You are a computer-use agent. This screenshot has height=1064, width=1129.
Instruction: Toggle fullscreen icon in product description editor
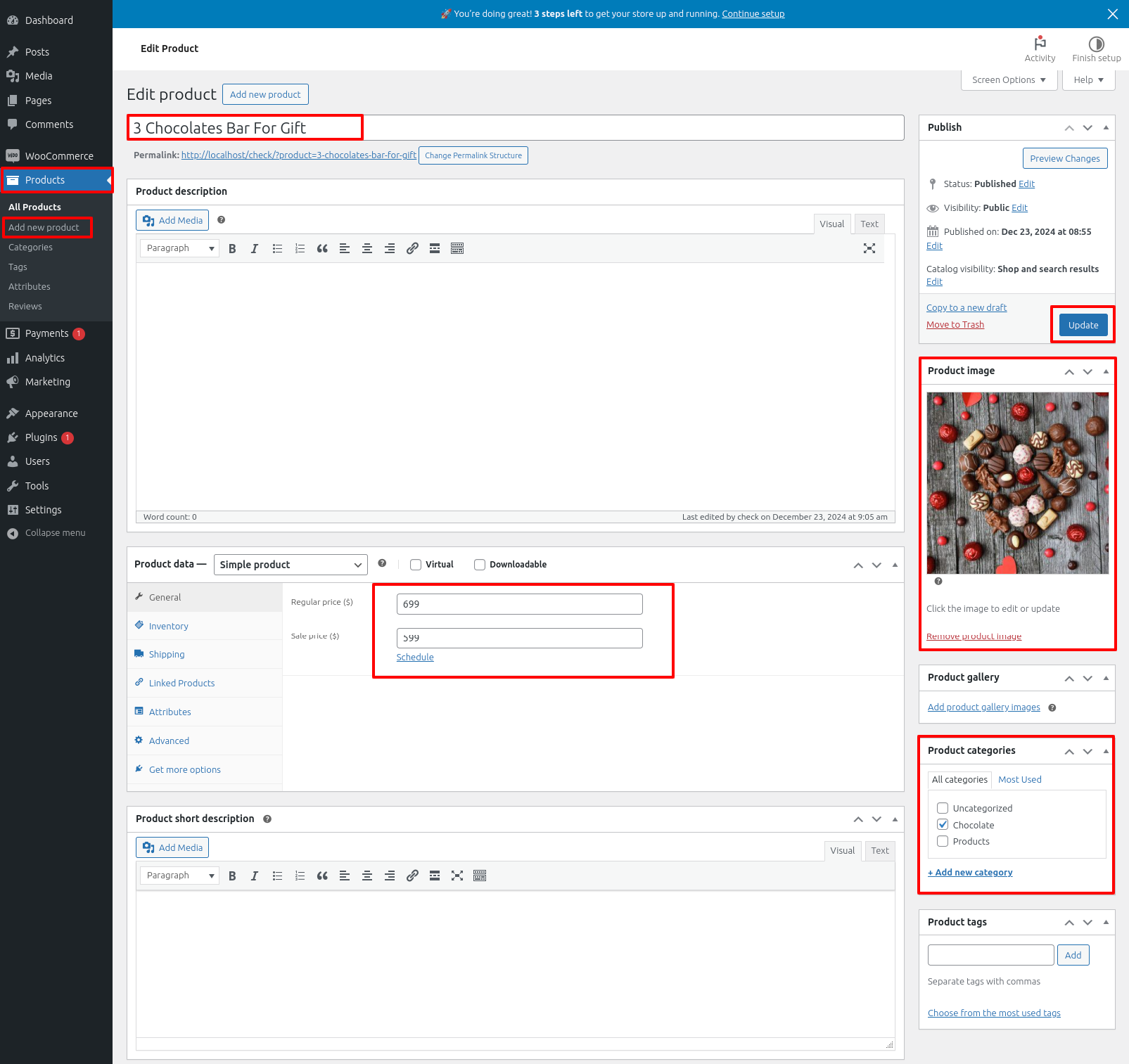869,248
